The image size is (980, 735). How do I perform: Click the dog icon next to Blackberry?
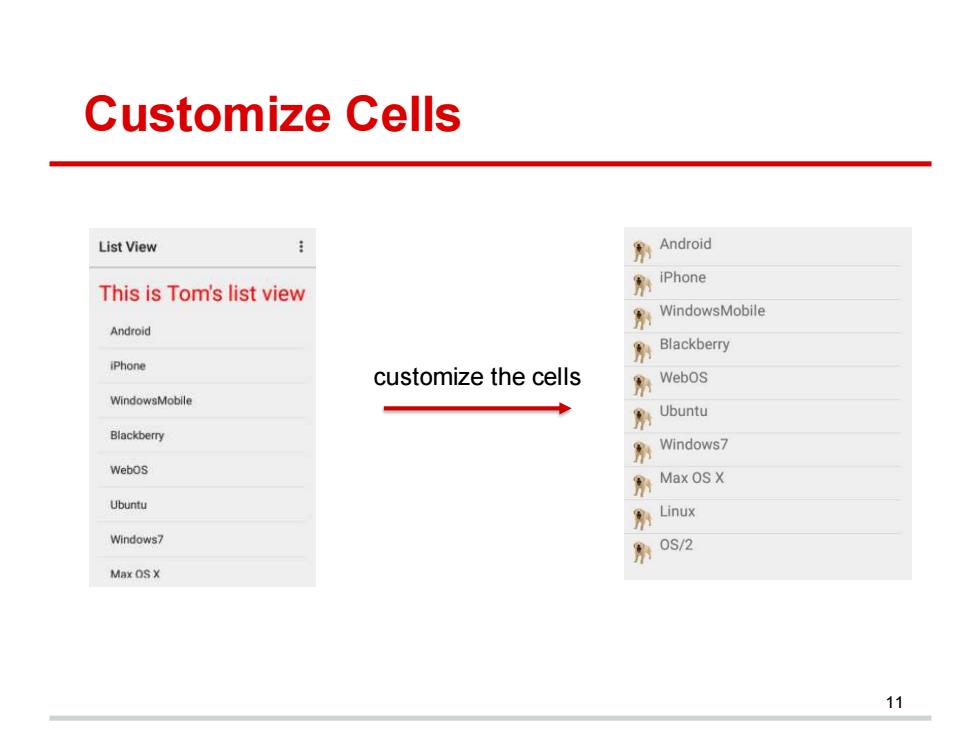click(642, 352)
